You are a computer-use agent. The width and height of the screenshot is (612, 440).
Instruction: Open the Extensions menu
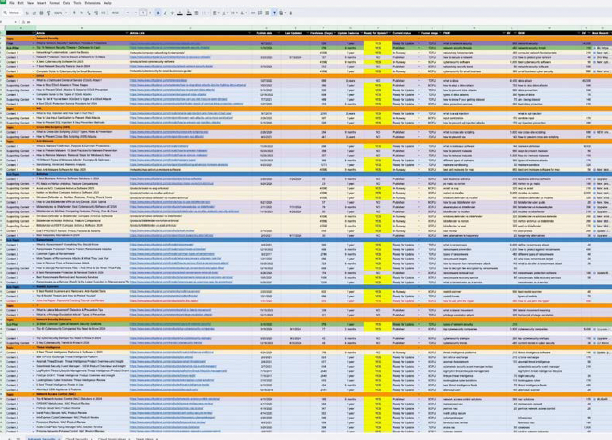click(92, 4)
